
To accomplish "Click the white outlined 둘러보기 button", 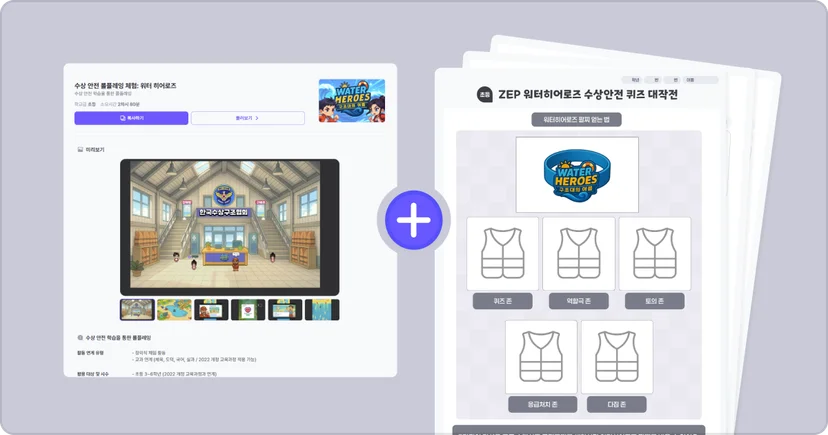I will (x=248, y=118).
